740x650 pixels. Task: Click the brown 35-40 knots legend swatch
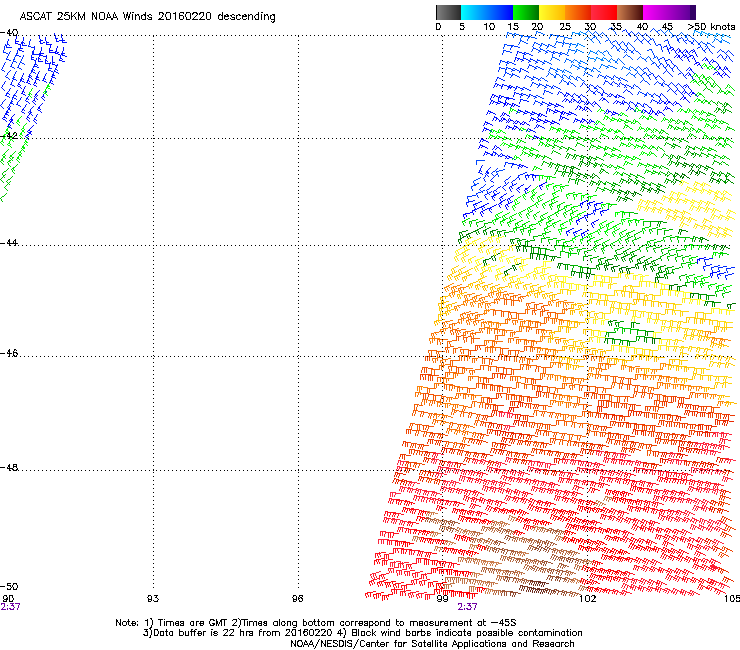point(630,12)
